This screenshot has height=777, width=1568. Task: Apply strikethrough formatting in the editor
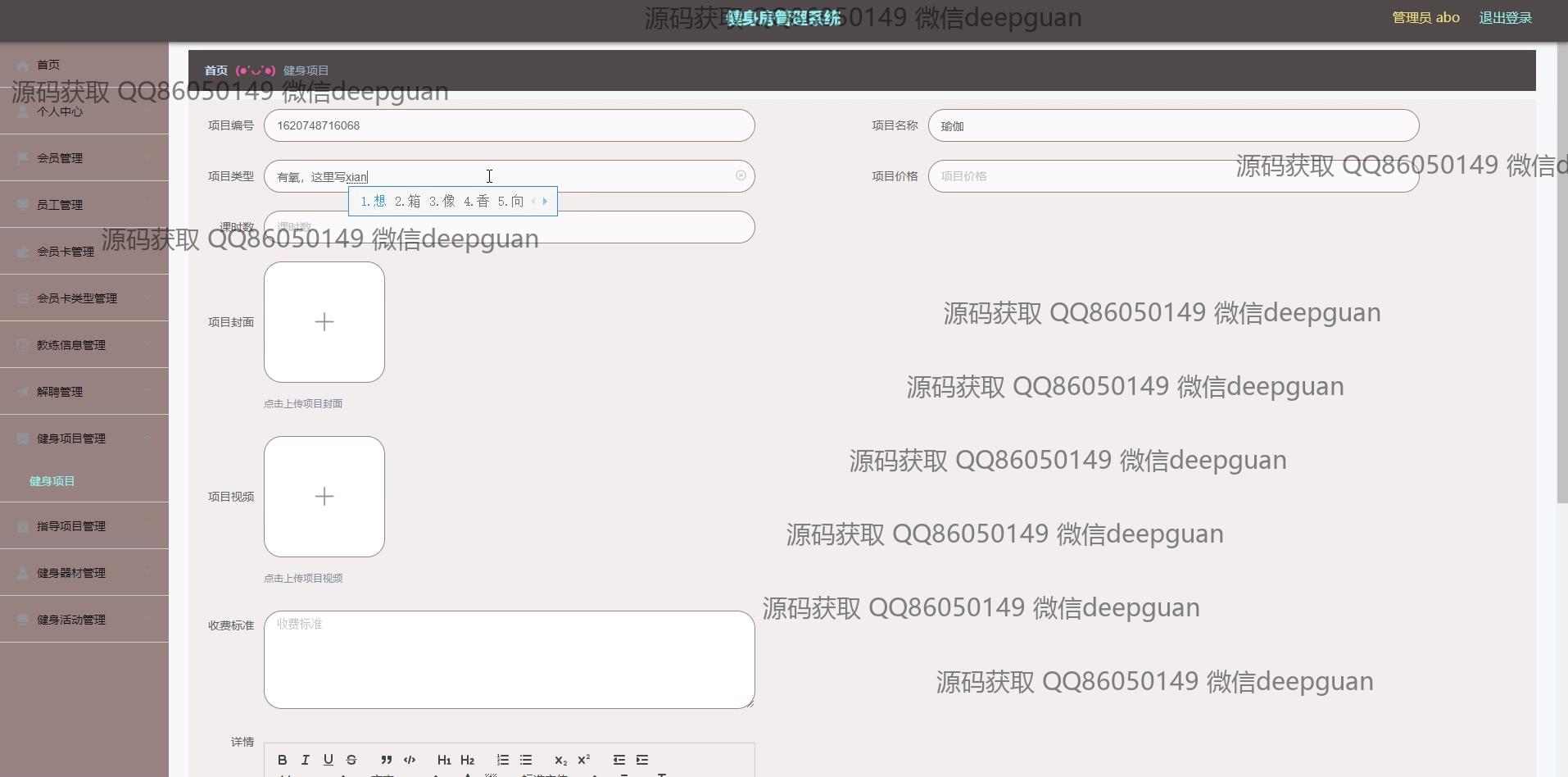(x=351, y=760)
